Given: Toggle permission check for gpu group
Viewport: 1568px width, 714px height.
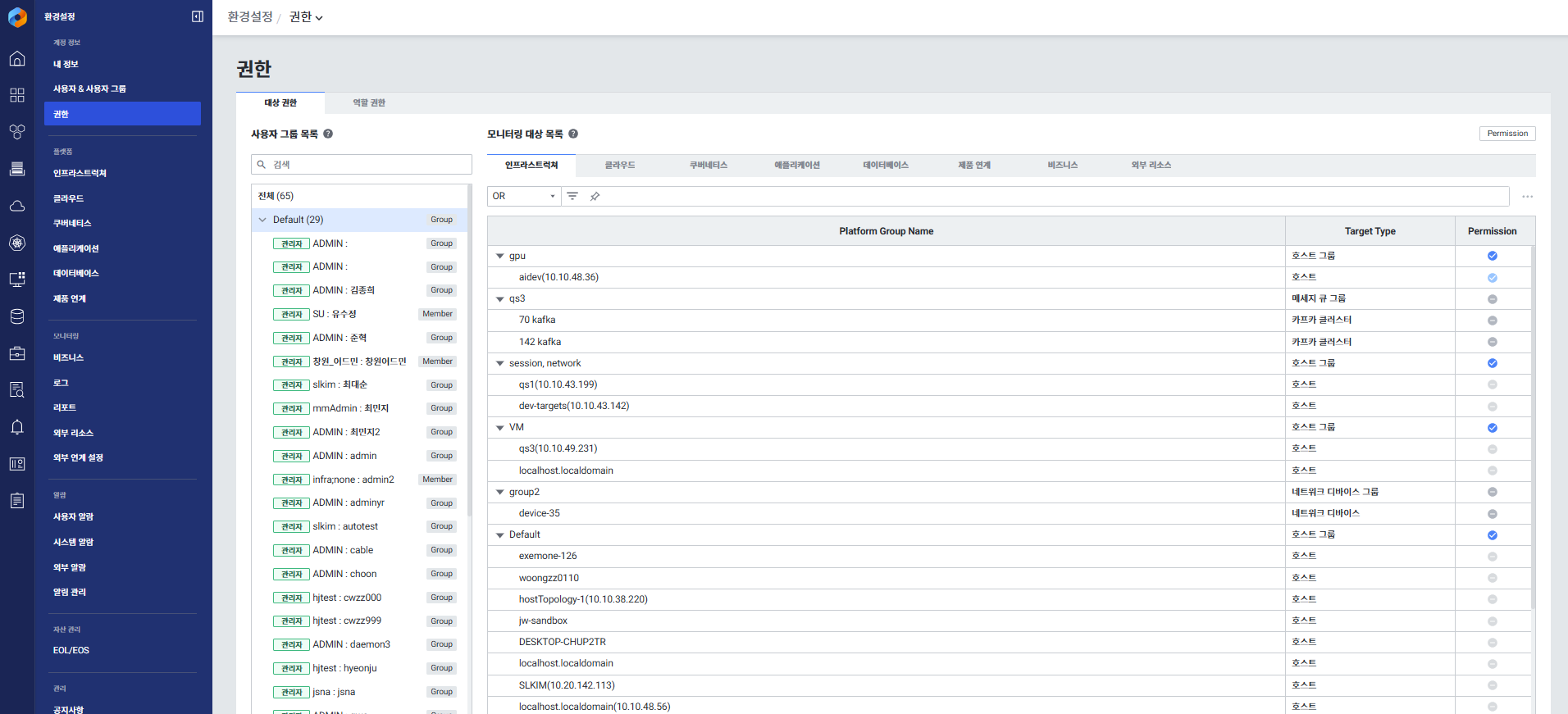Looking at the screenshot, I should (x=1492, y=256).
